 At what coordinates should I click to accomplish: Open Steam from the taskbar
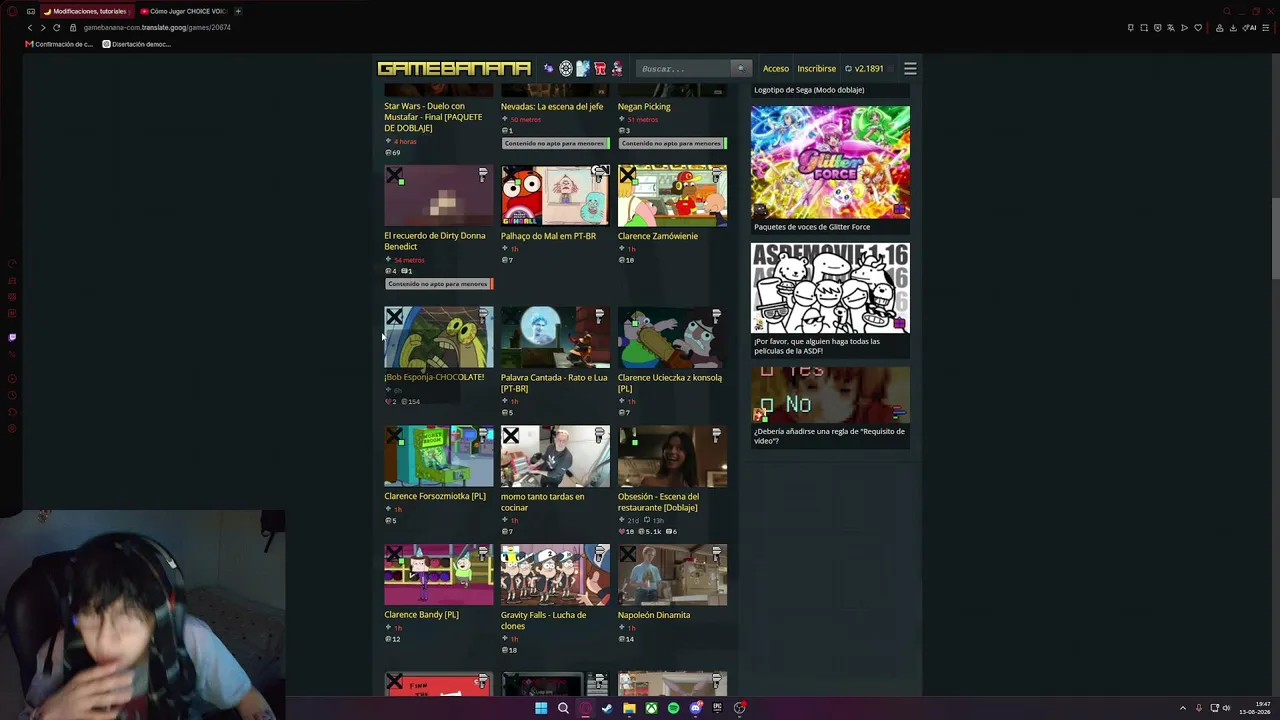point(607,708)
